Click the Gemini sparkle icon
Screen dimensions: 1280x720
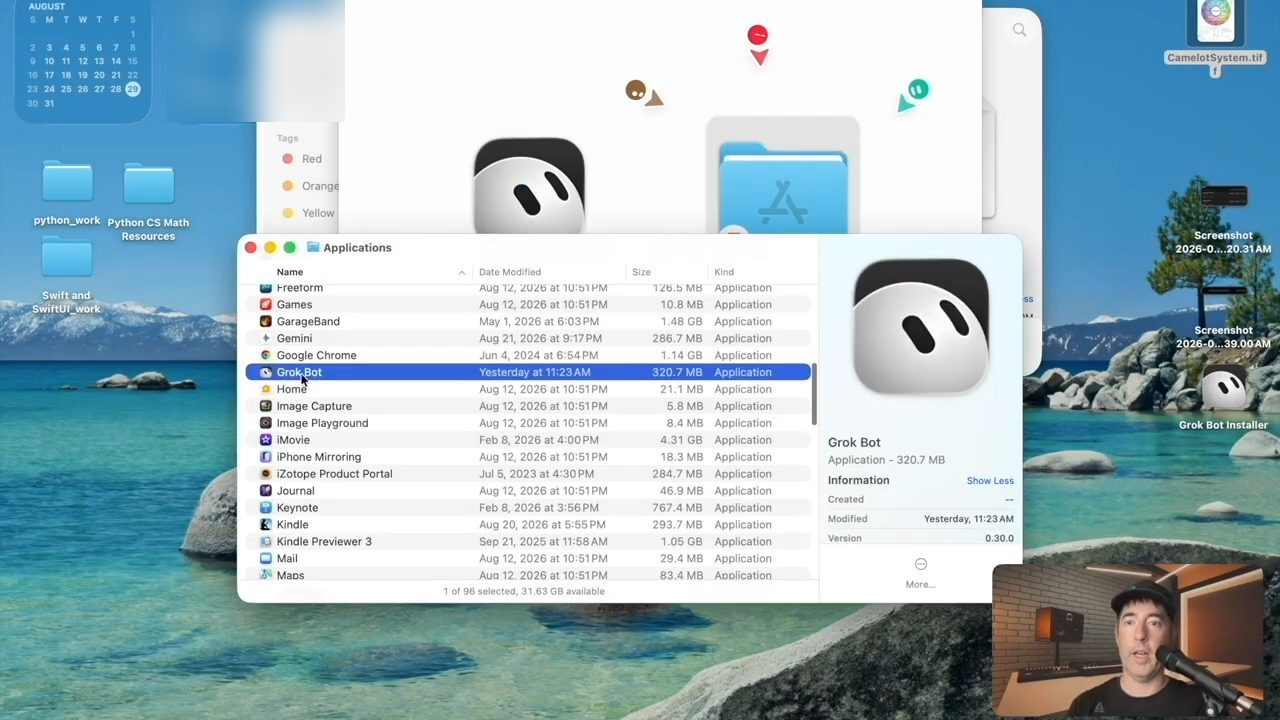[x=265, y=338]
